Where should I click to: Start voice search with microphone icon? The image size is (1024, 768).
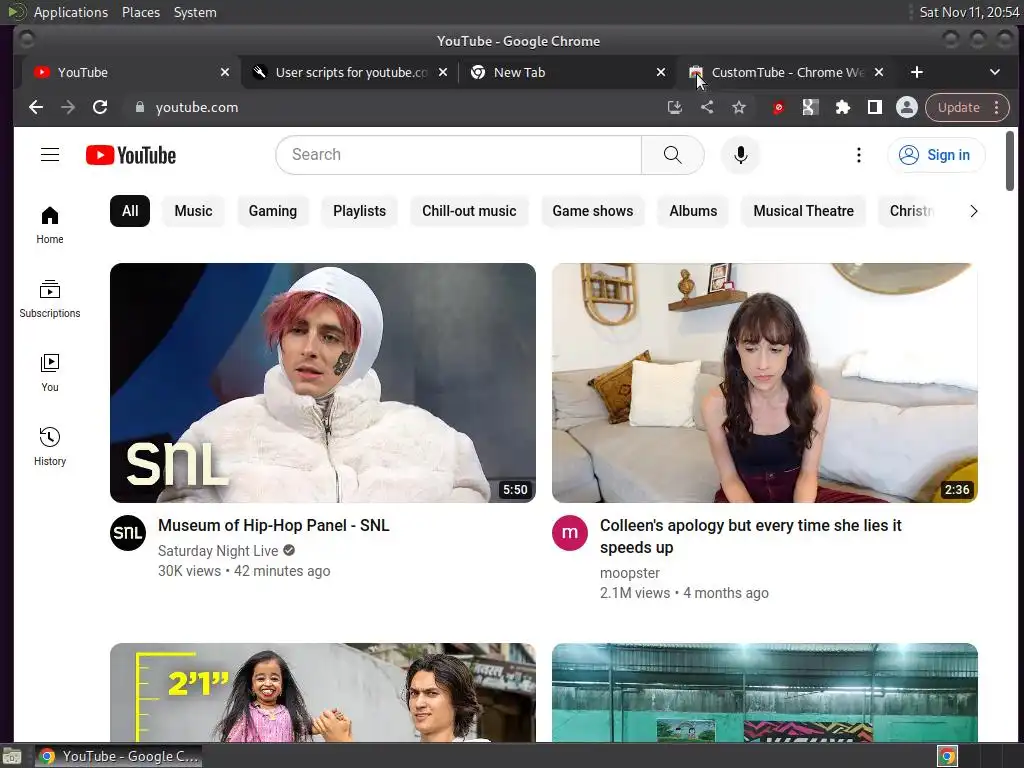tap(741, 155)
